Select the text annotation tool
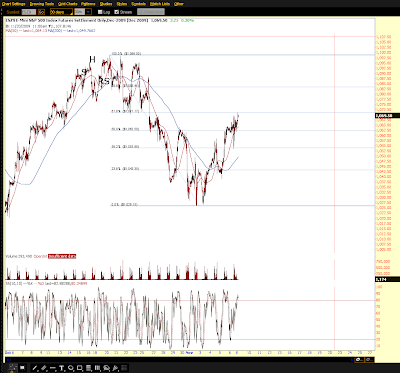Screen dimensions: 400x373 62,368
